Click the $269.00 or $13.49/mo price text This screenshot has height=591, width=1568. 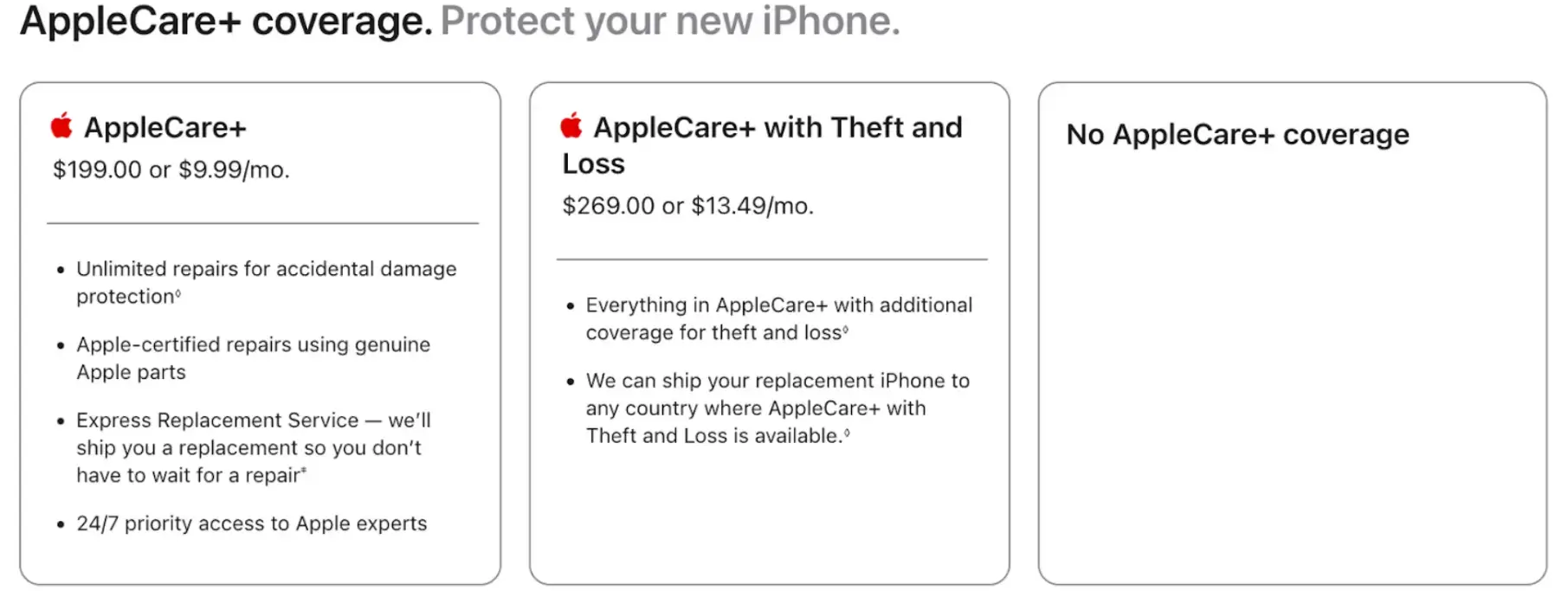pyautogui.click(x=687, y=206)
